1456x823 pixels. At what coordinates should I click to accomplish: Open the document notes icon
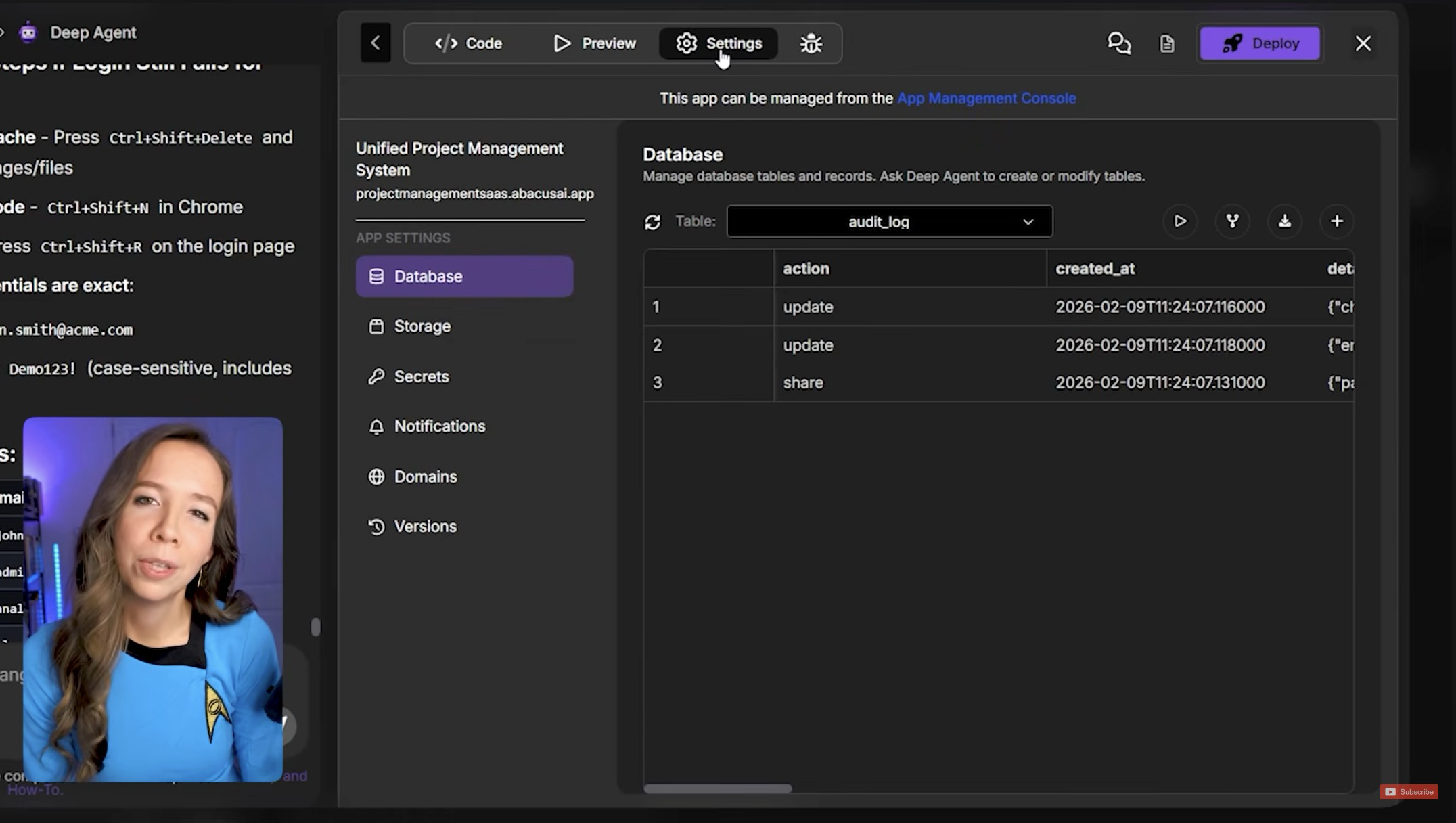tap(1166, 44)
